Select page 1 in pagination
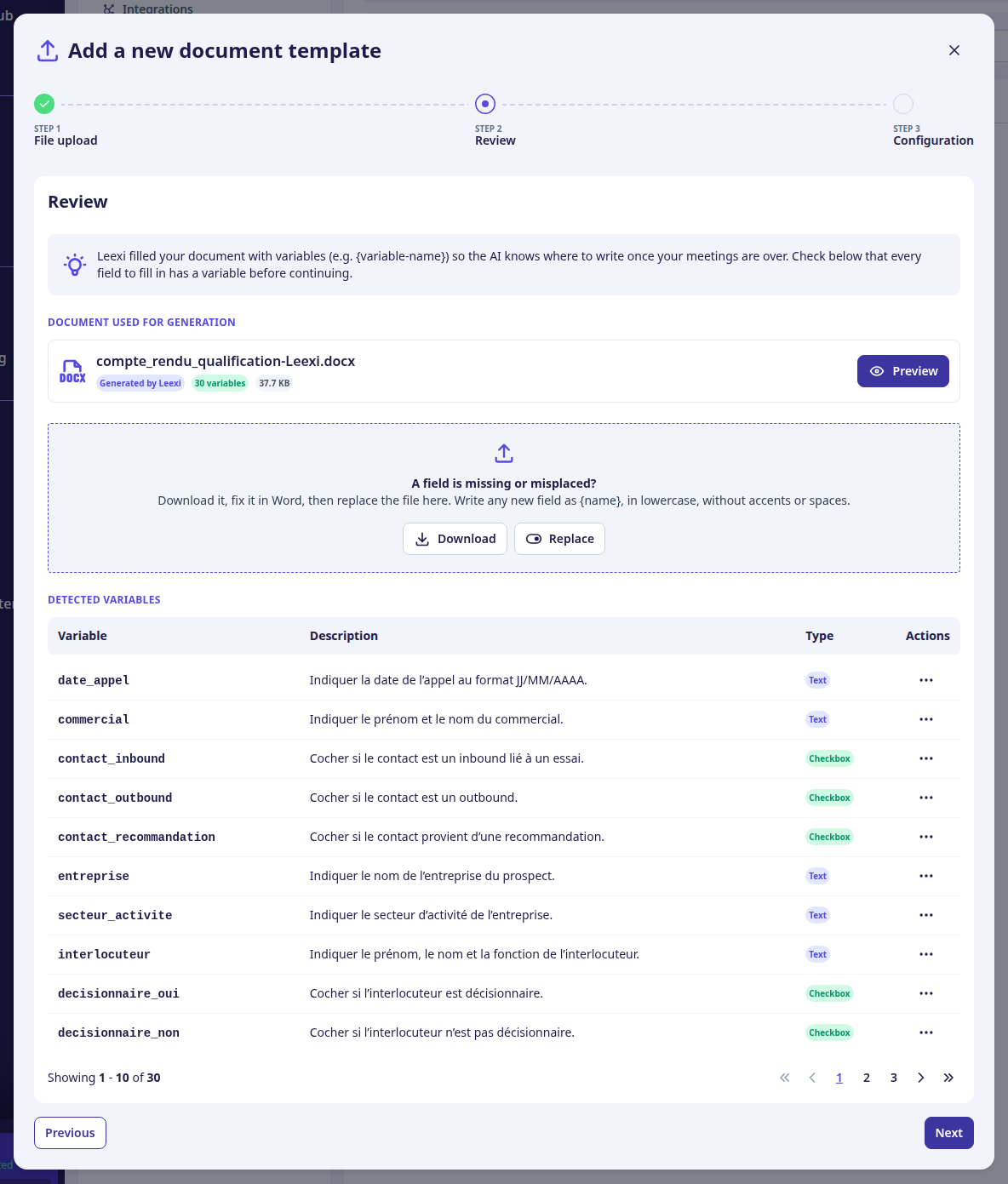 pyautogui.click(x=839, y=1078)
